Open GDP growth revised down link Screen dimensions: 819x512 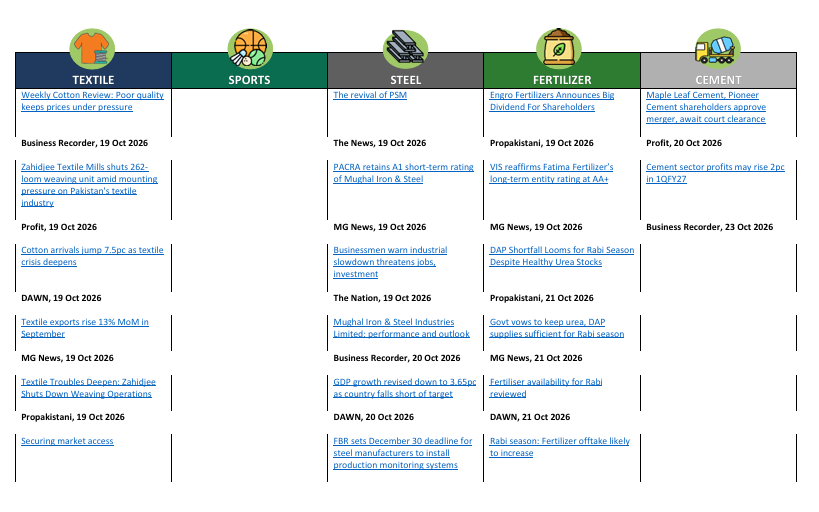pos(405,388)
